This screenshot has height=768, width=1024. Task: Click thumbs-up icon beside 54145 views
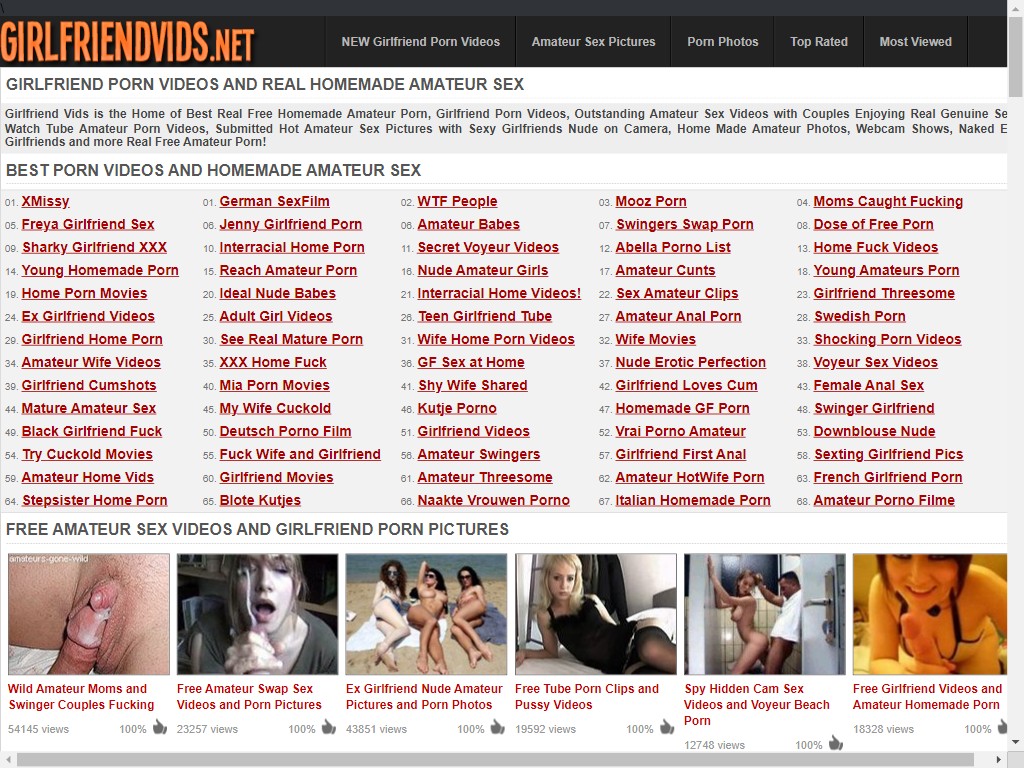click(160, 728)
